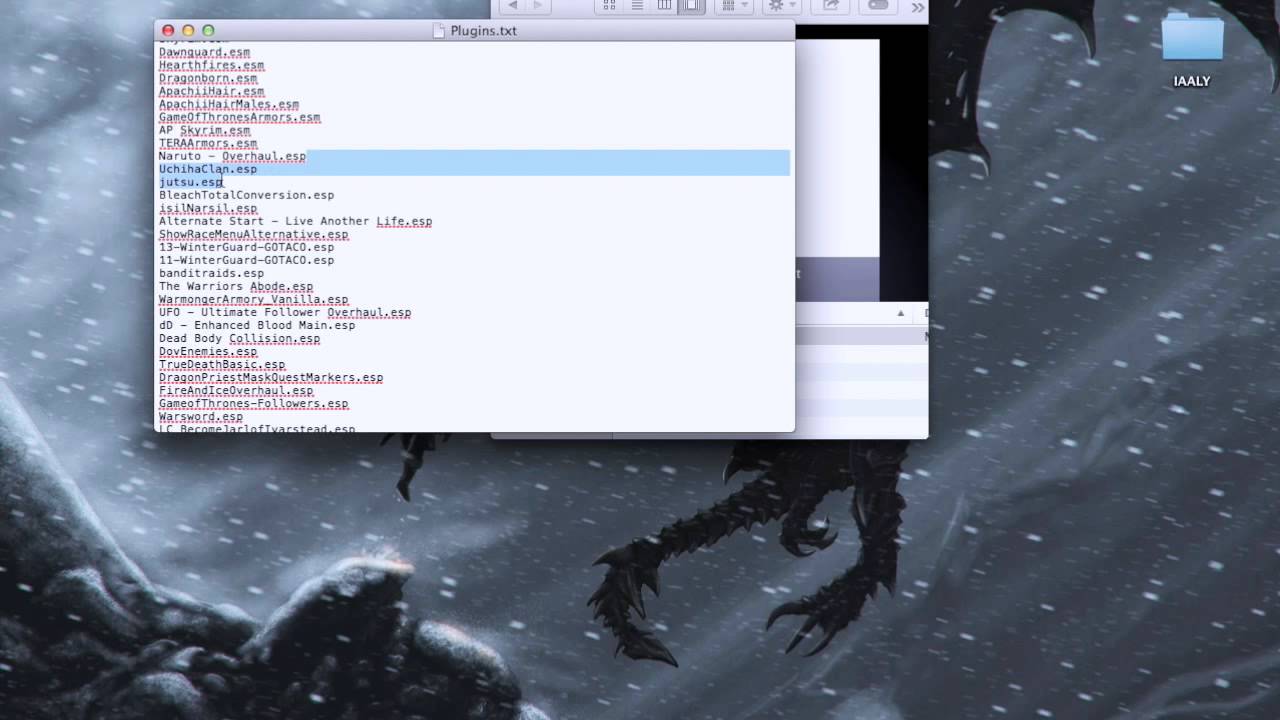This screenshot has height=720, width=1280.
Task: Click the line Alternate Start - Live Another Life.esp
Action: [295, 221]
